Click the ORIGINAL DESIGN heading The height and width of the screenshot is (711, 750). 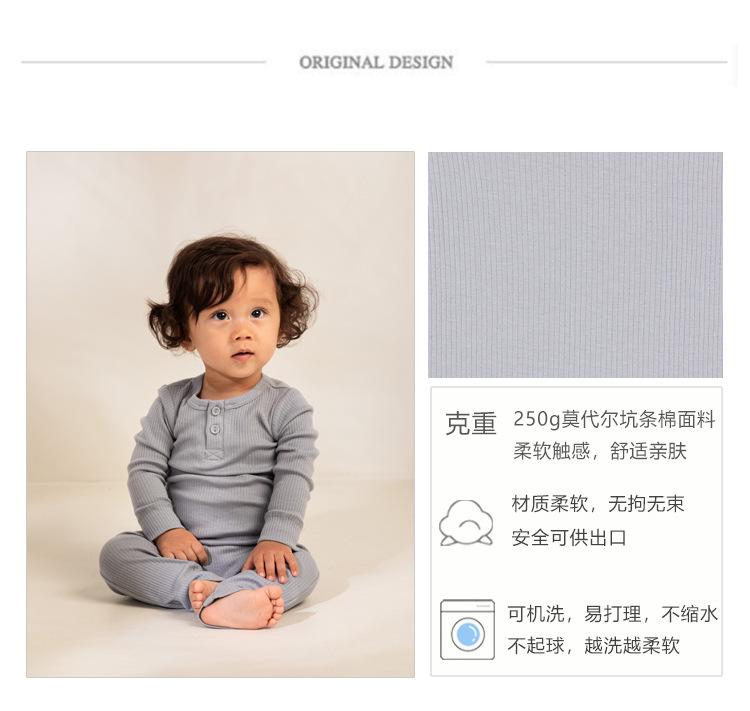tap(376, 62)
